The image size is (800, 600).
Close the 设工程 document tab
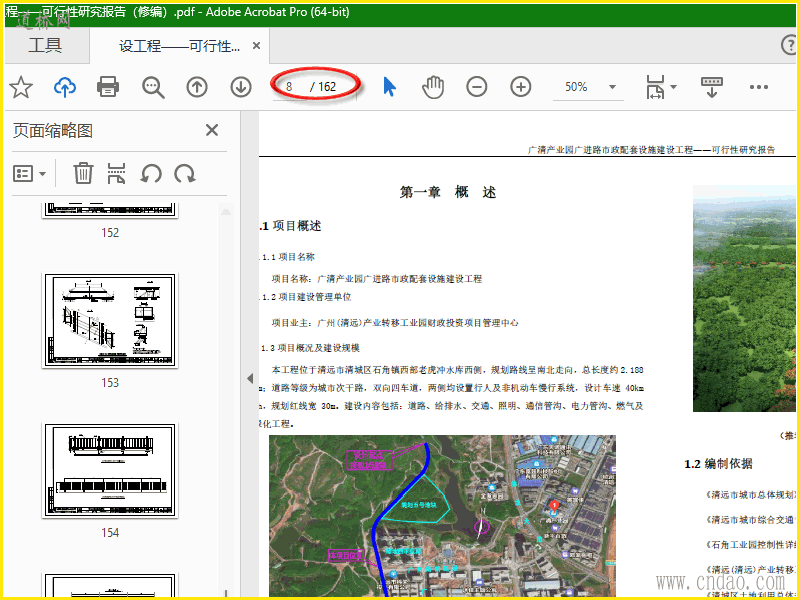pos(257,46)
